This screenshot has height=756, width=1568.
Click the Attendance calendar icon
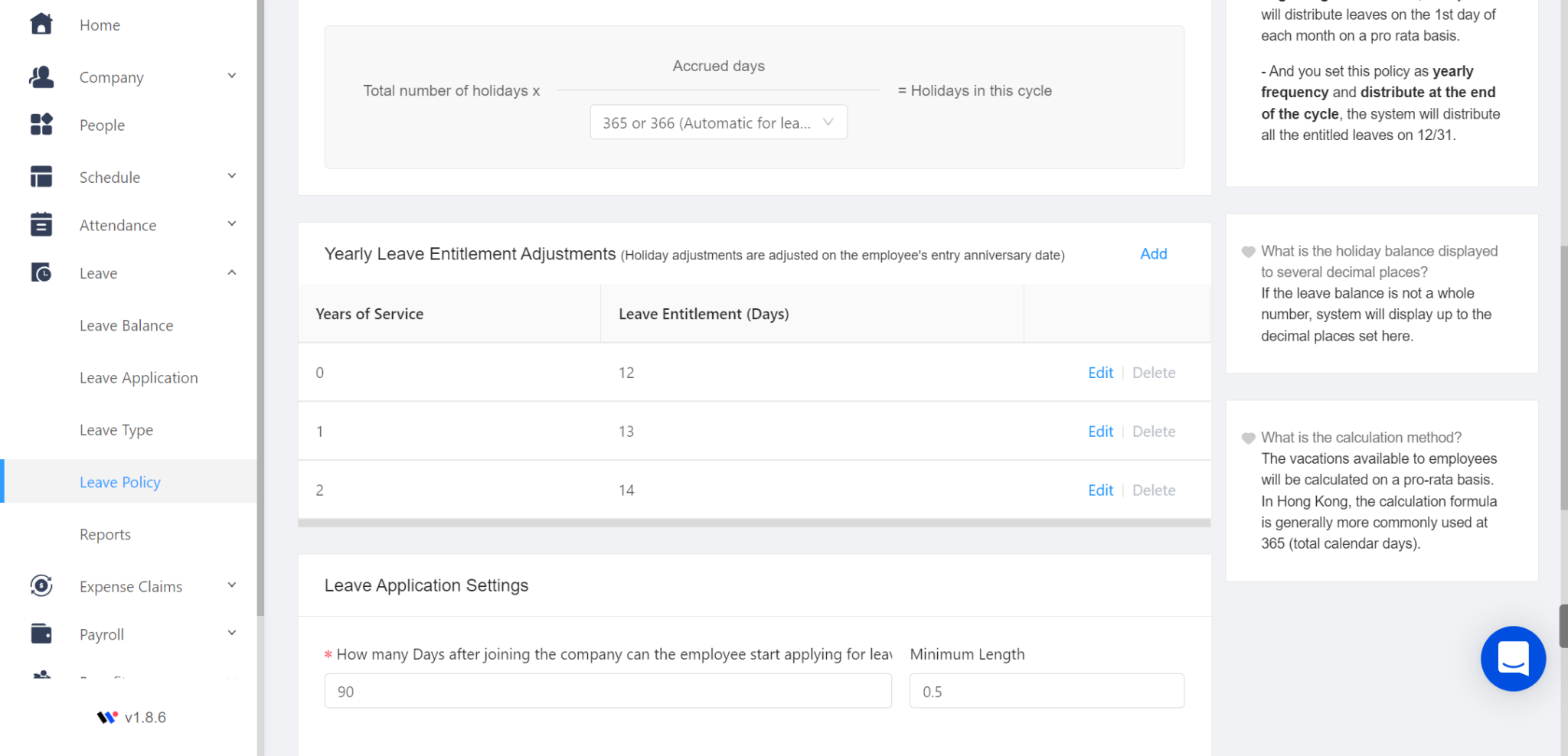(x=41, y=225)
